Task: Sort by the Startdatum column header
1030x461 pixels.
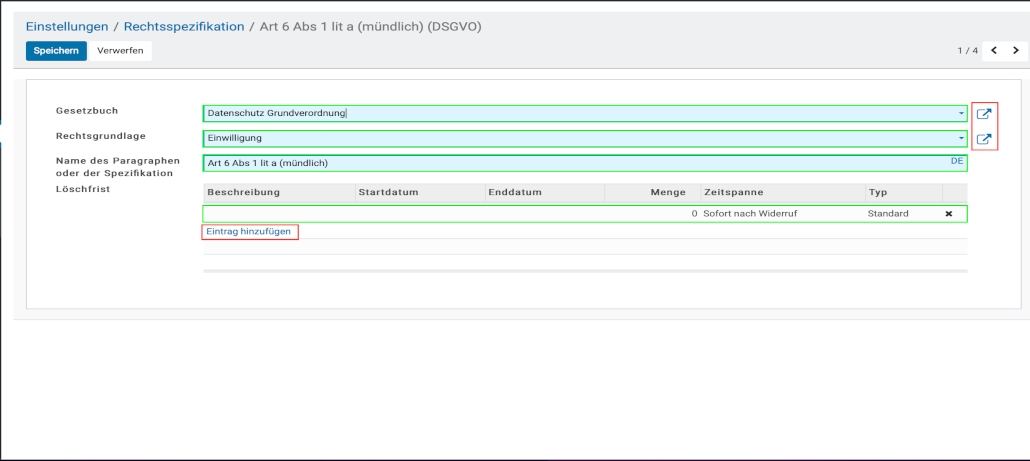Action: tap(388, 192)
